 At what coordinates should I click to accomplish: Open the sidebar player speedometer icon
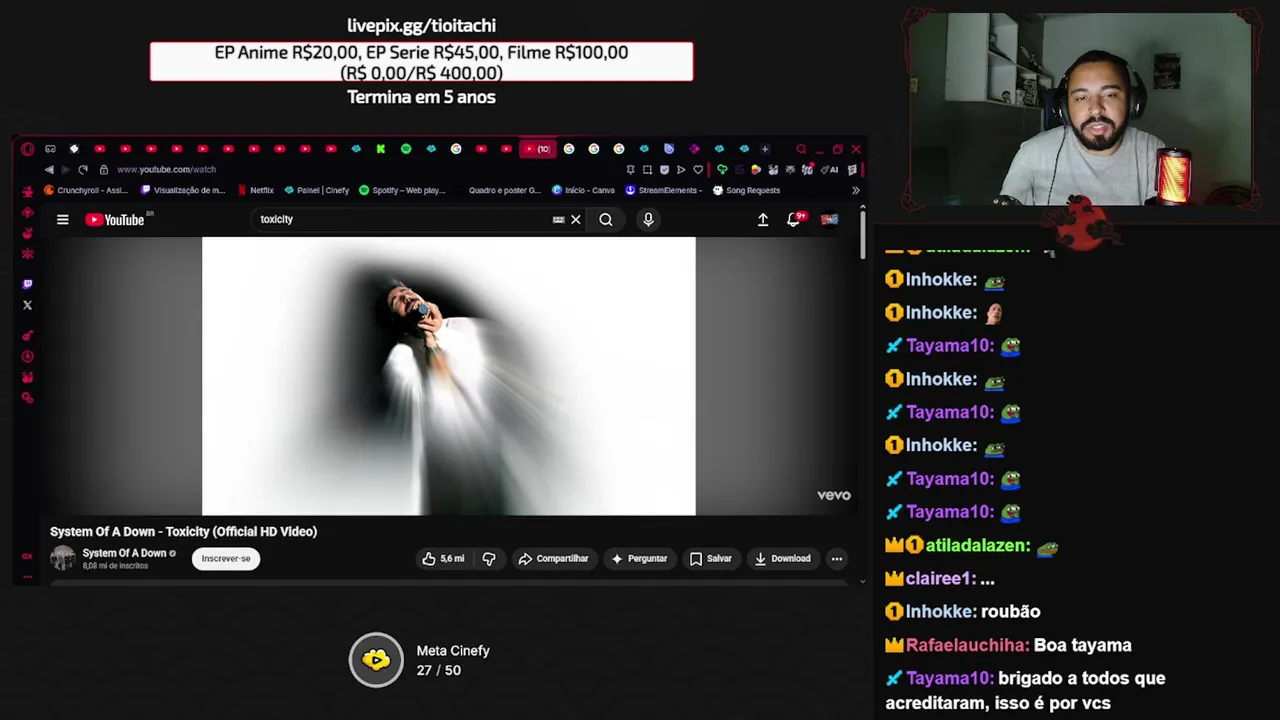coord(27,357)
